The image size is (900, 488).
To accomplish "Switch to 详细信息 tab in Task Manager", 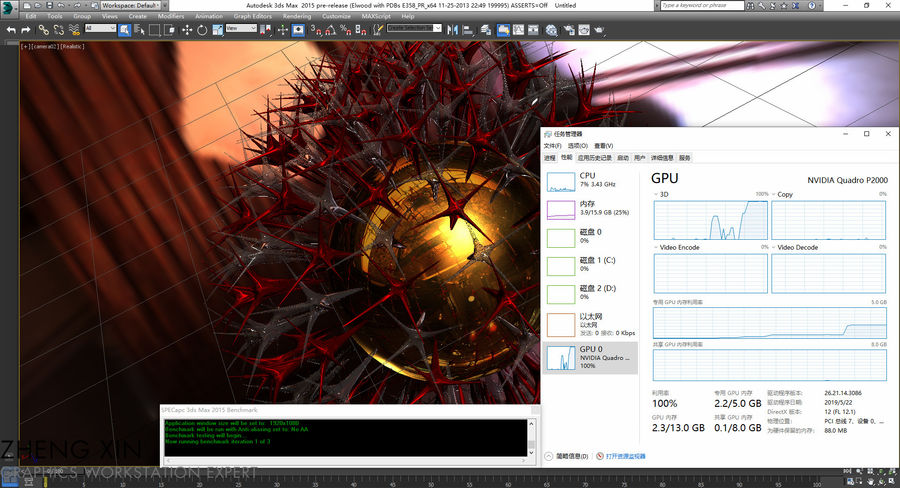I will click(662, 158).
